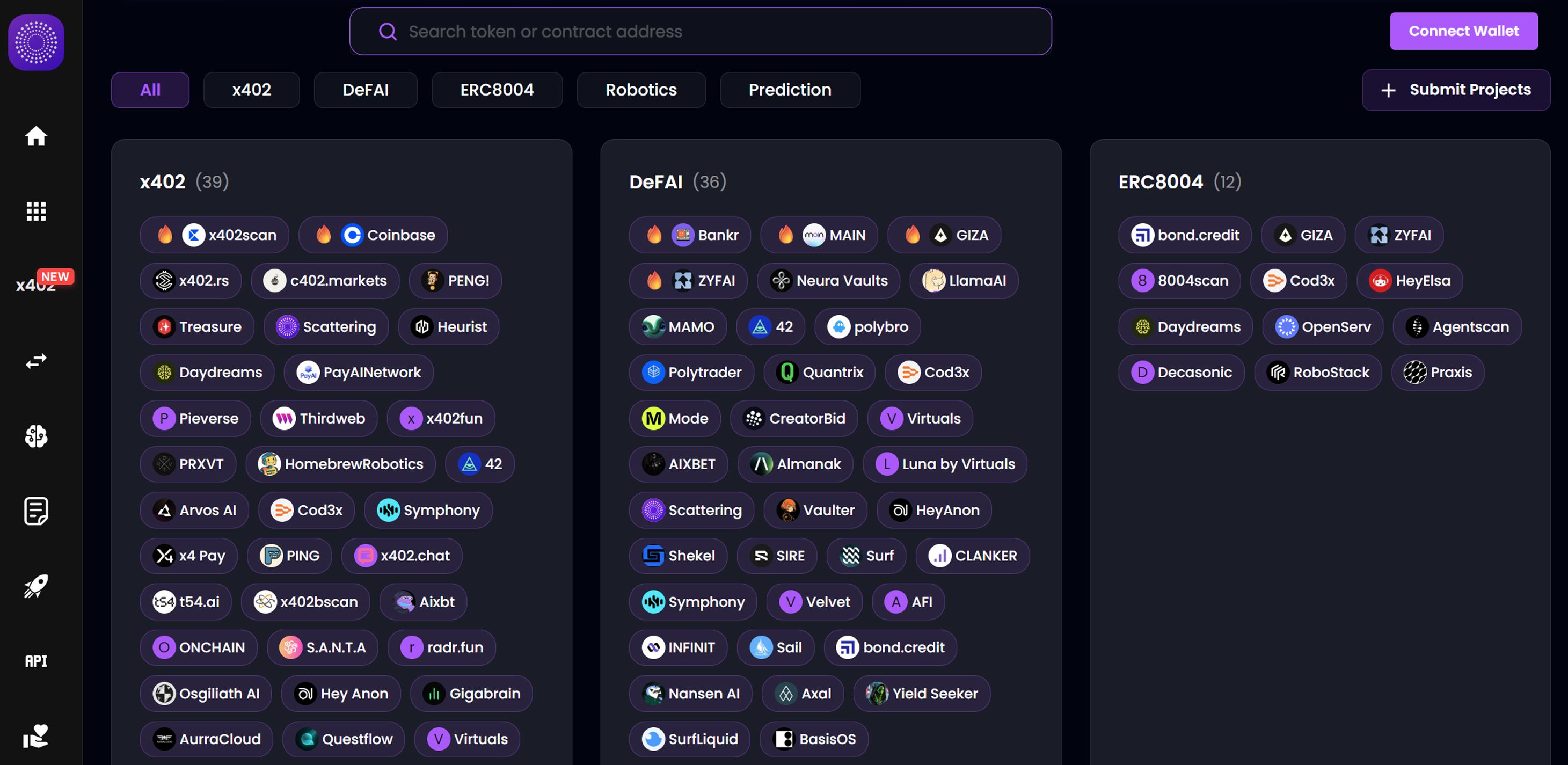The height and width of the screenshot is (765, 1568).
Task: Select the Prediction filter tab
Action: pos(790,90)
